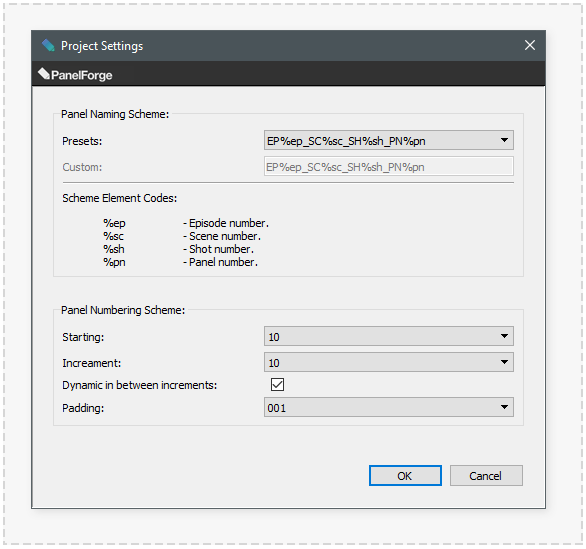
Task: Close the Project Settings dialog
Action: 530,45
